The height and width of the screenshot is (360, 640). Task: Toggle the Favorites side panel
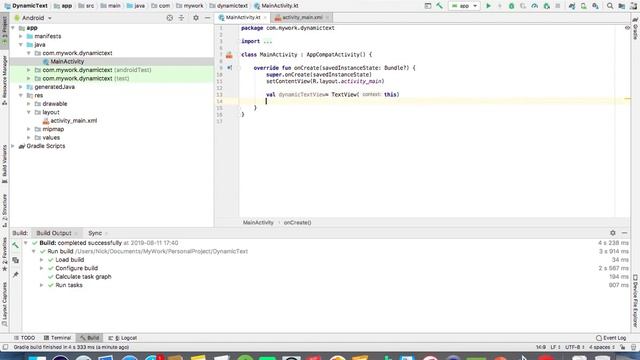[4, 255]
